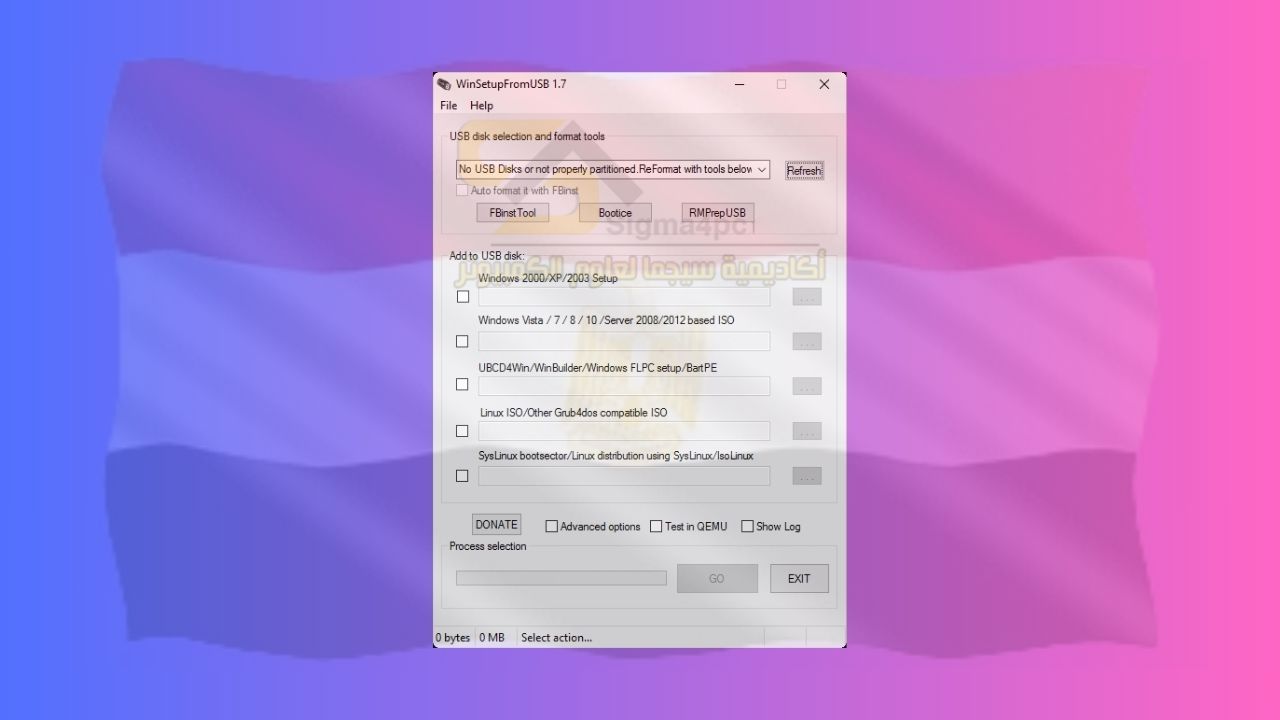Image resolution: width=1280 pixels, height=720 pixels.
Task: Open the File menu
Action: [x=448, y=105]
